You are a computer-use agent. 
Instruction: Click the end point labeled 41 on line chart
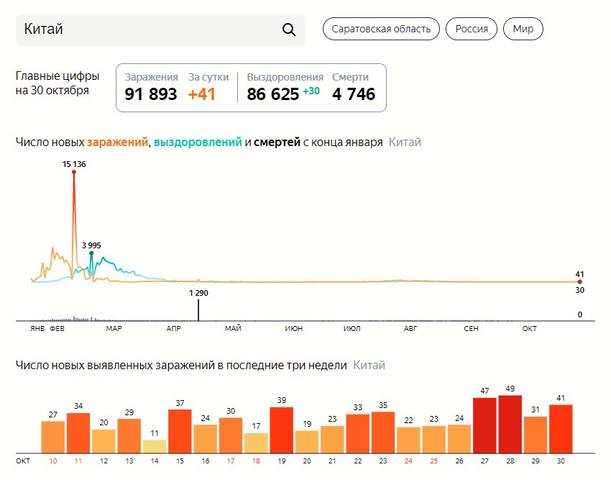pos(580,282)
